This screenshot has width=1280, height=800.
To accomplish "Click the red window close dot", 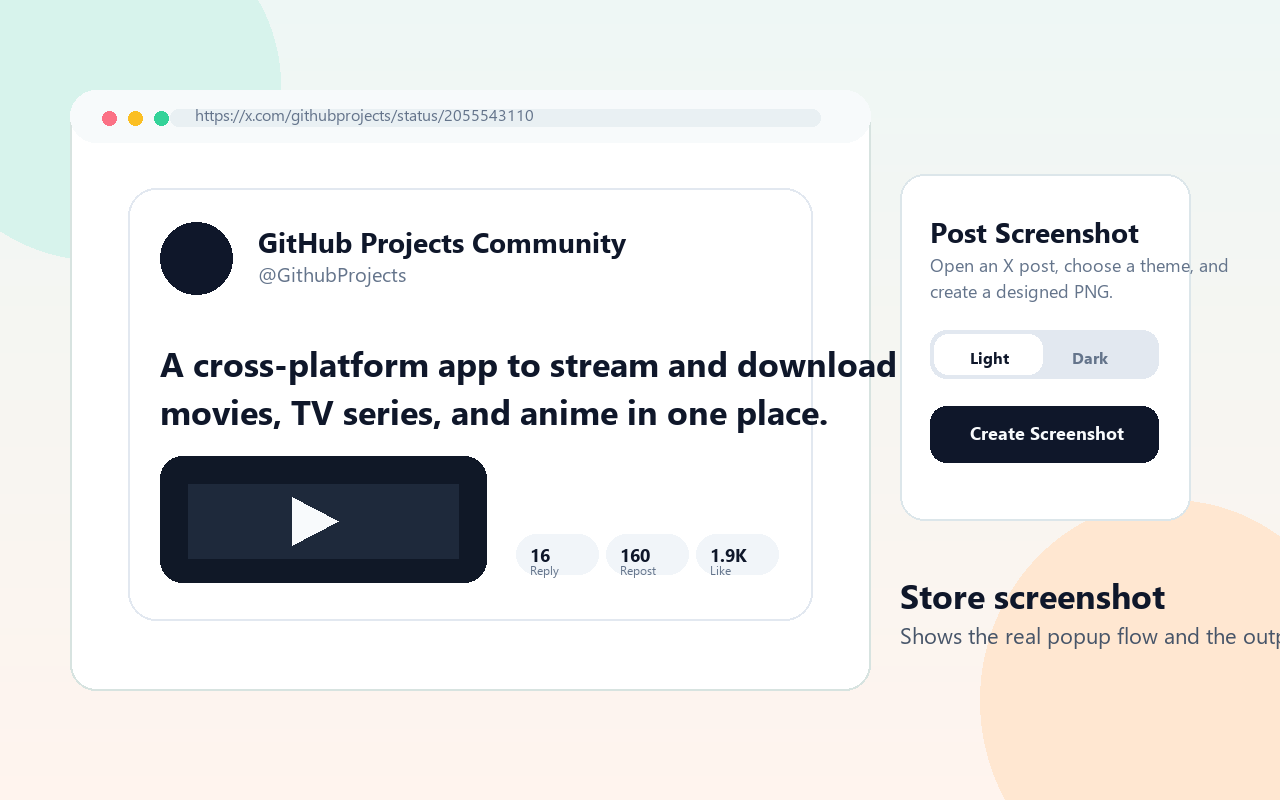I will pyautogui.click(x=110, y=118).
